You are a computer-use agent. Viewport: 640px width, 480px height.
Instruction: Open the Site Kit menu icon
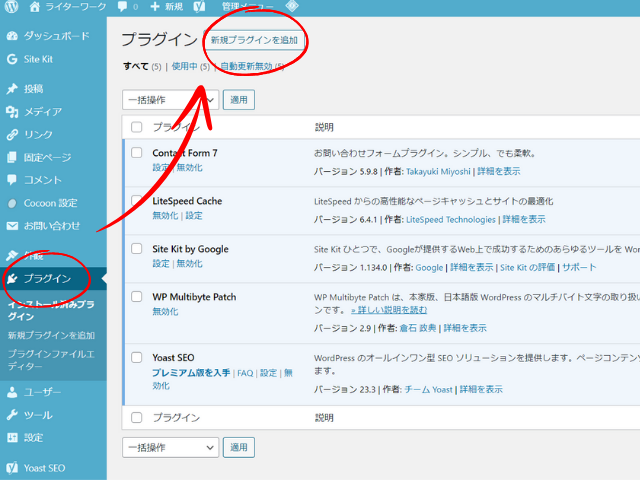click(11, 59)
